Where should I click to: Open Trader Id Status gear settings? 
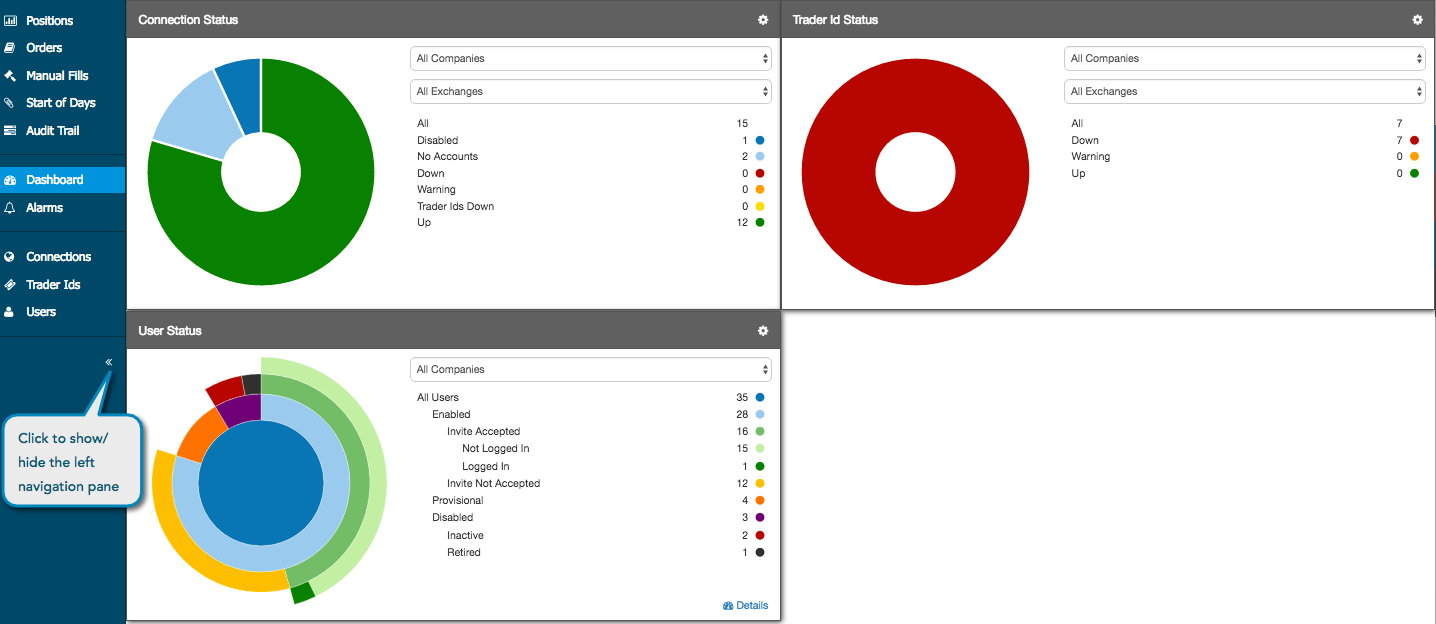click(x=1417, y=20)
